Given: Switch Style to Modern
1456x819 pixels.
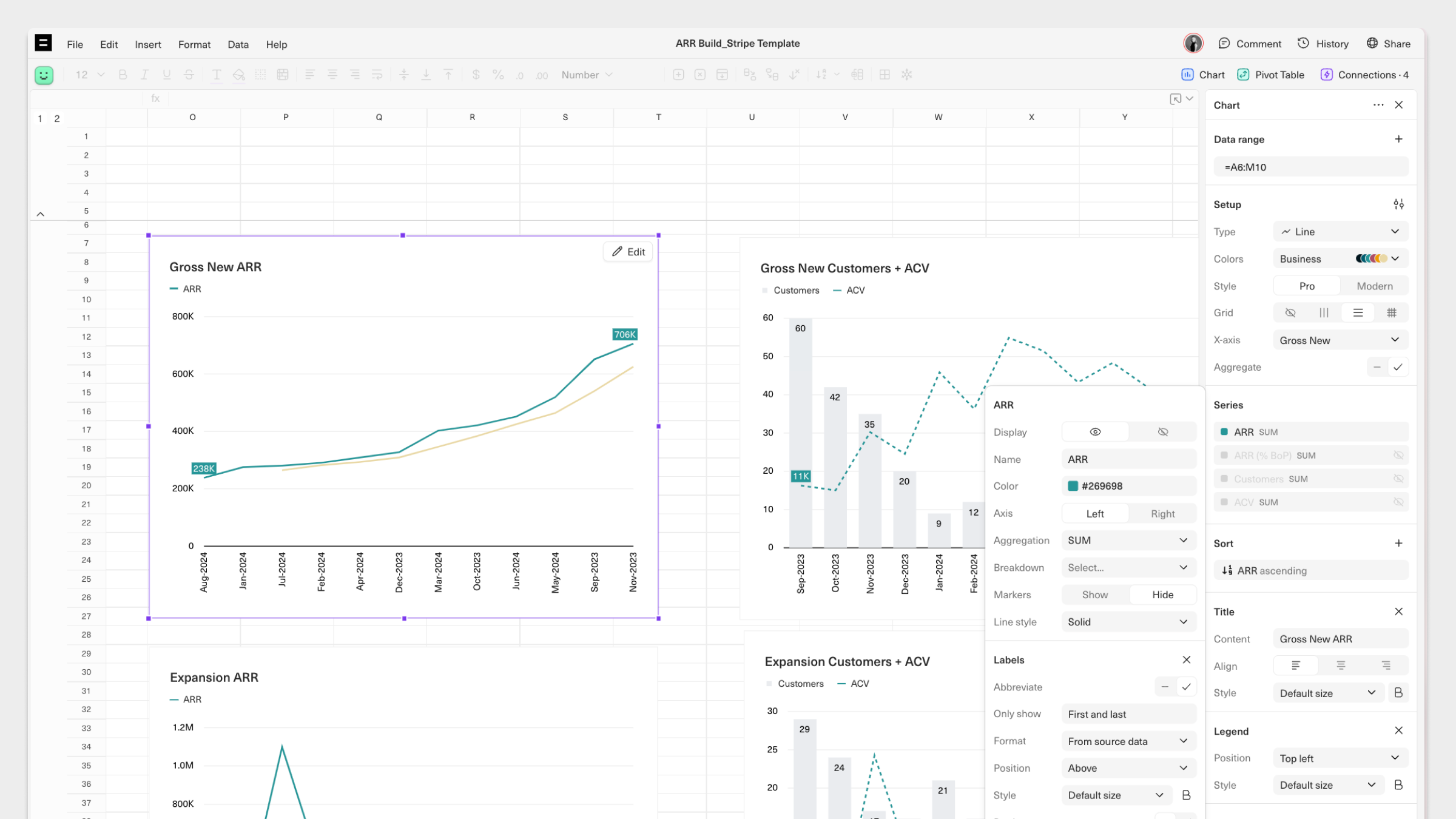Looking at the screenshot, I should pos(1374,286).
